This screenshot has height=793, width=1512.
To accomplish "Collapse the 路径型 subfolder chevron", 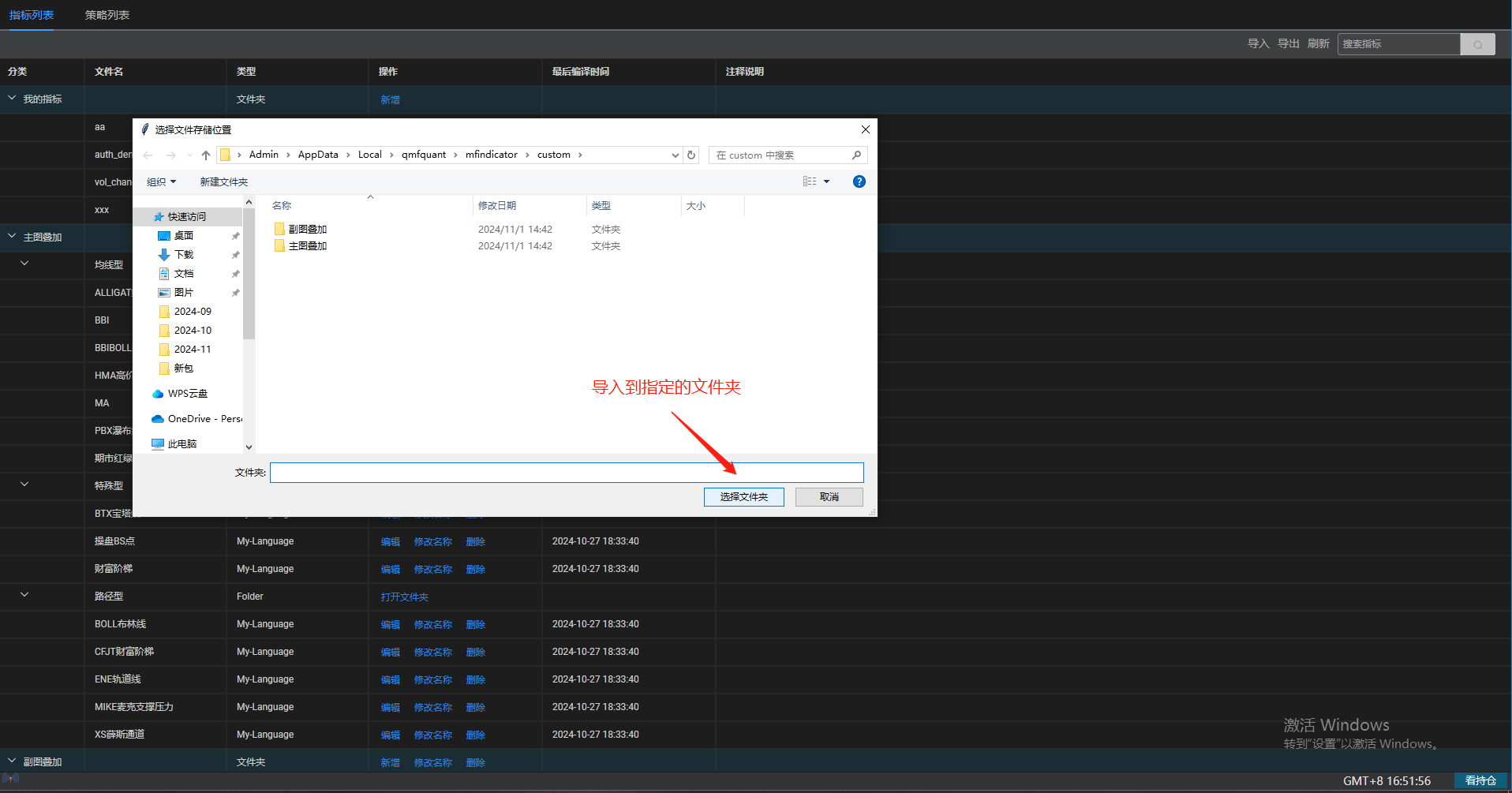I will [24, 595].
